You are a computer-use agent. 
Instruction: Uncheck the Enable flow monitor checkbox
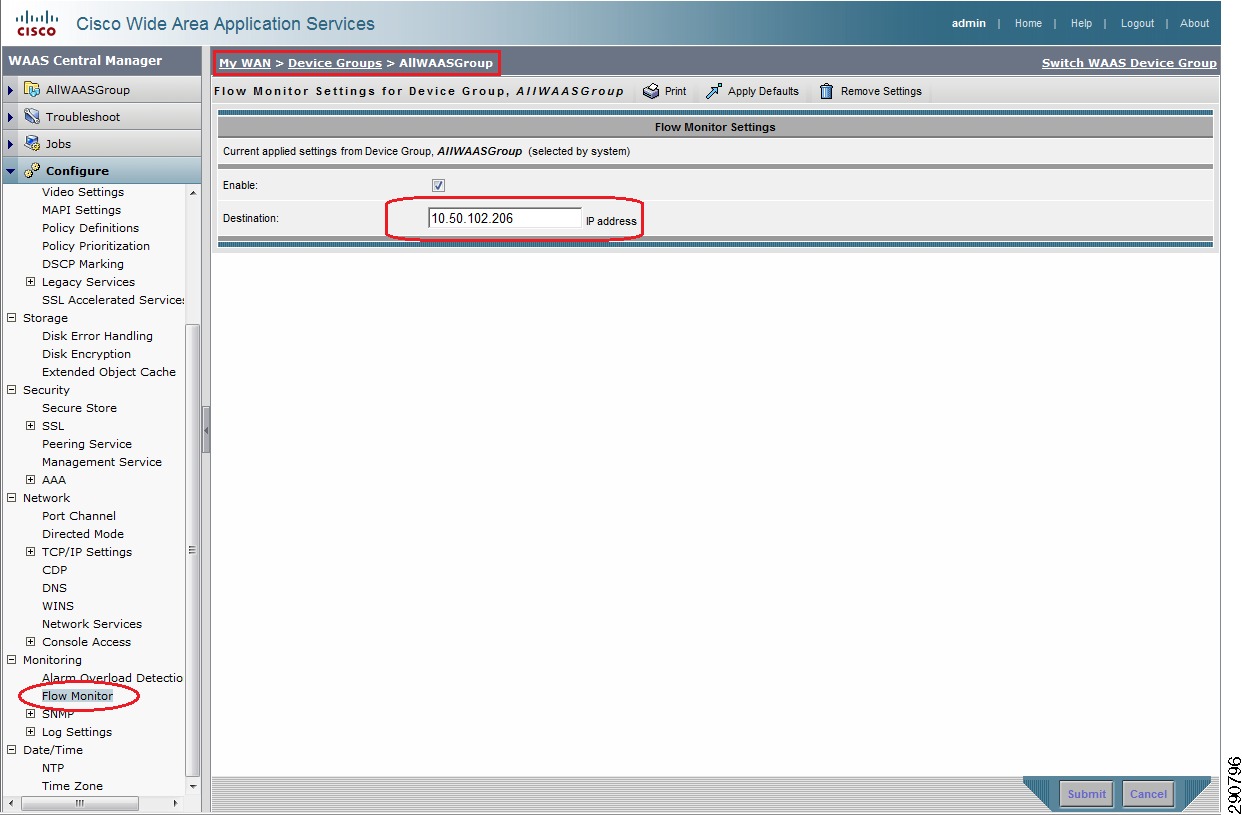(438, 186)
